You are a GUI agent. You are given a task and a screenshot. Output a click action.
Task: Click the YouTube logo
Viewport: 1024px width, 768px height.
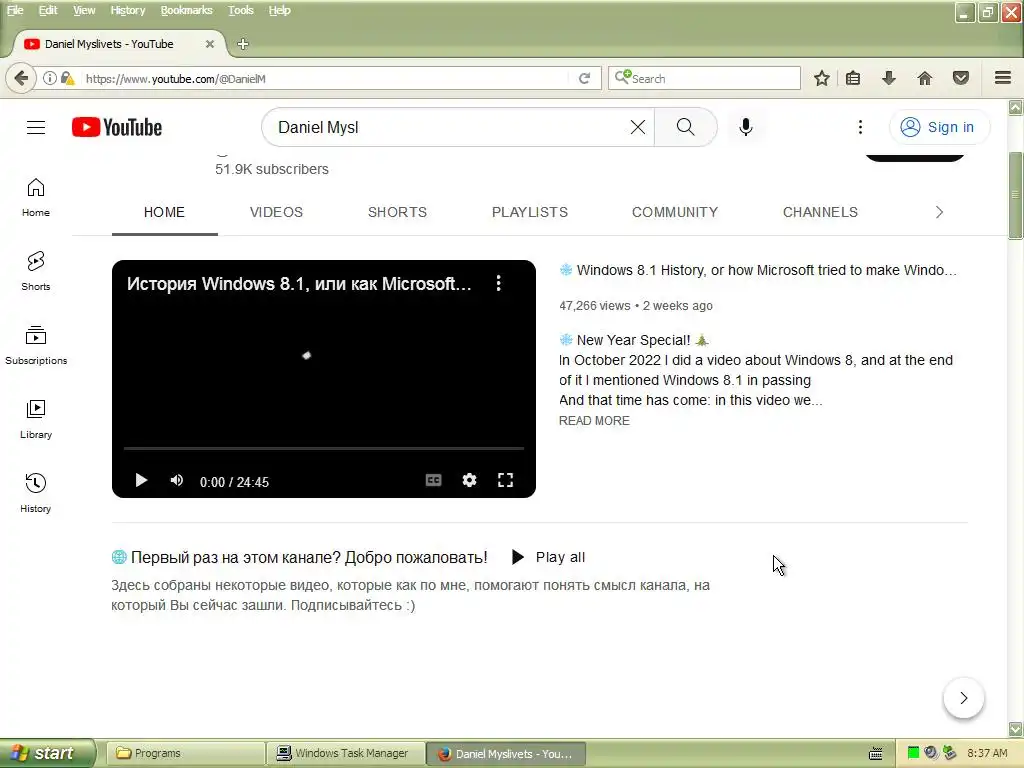point(117,127)
